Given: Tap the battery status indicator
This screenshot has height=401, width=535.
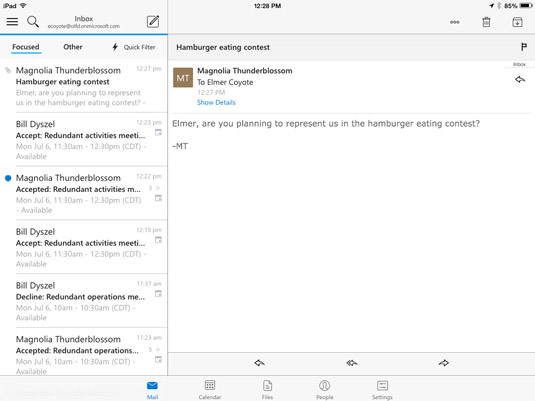Looking at the screenshot, I should coord(525,5).
